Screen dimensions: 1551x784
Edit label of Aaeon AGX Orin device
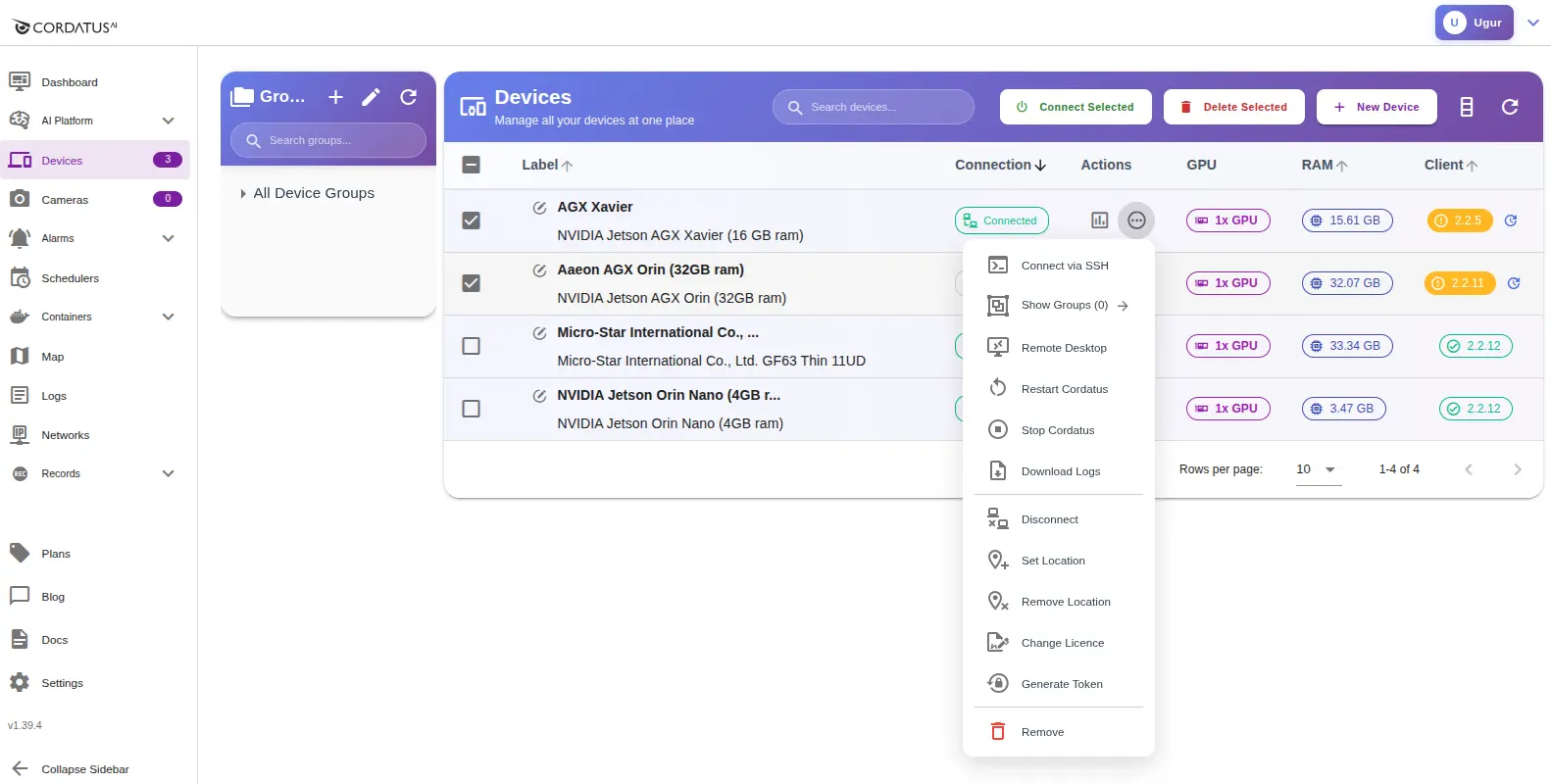(x=539, y=270)
